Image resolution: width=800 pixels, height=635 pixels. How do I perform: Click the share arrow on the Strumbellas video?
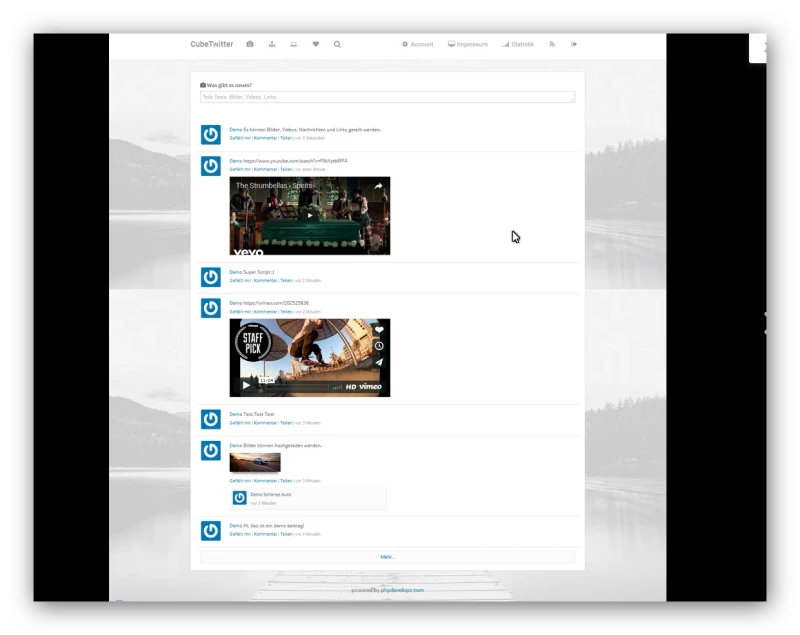point(379,186)
